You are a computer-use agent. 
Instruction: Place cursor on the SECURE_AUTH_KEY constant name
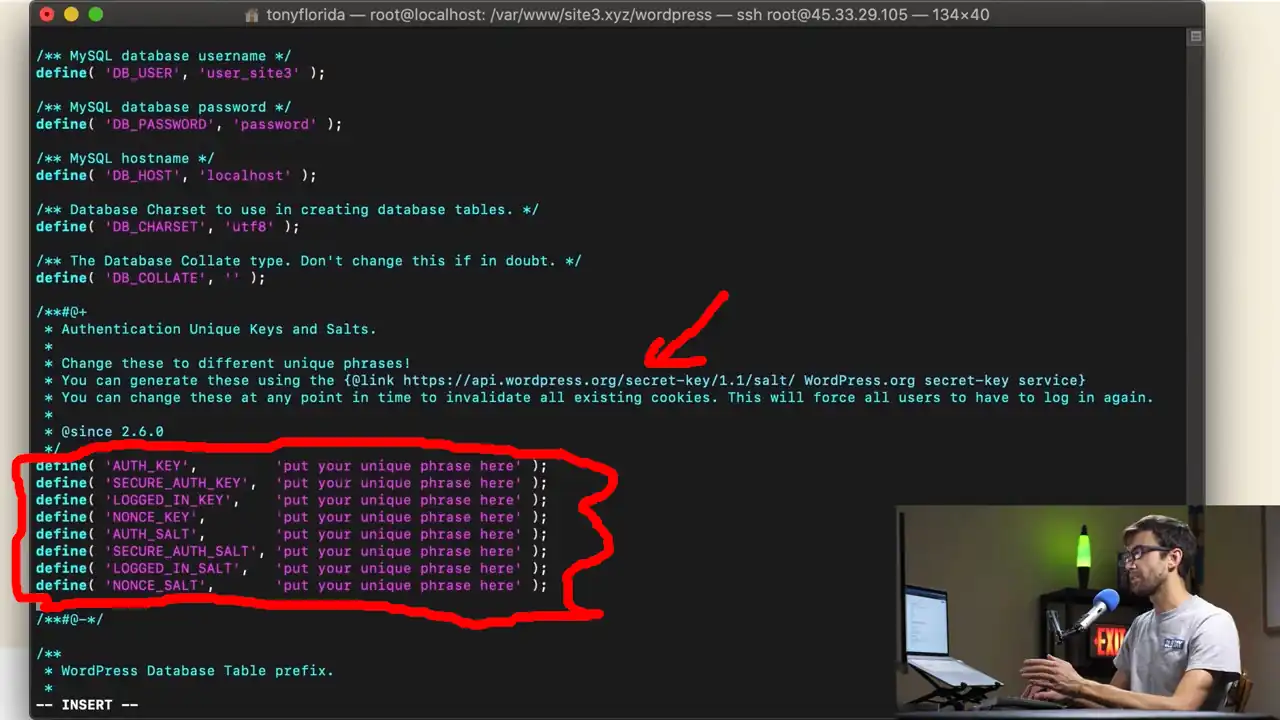coord(176,483)
